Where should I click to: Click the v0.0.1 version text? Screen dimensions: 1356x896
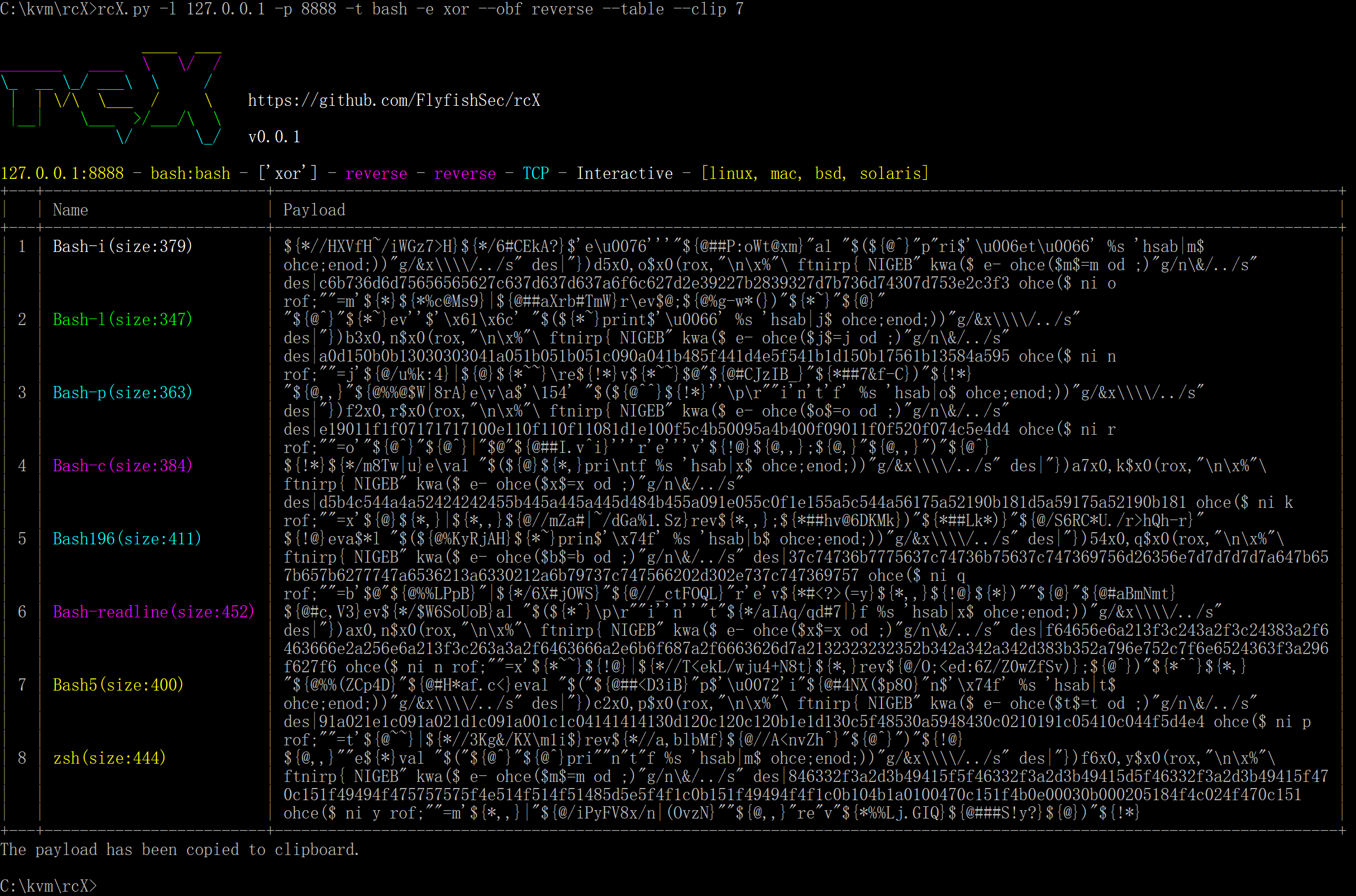click(x=274, y=137)
